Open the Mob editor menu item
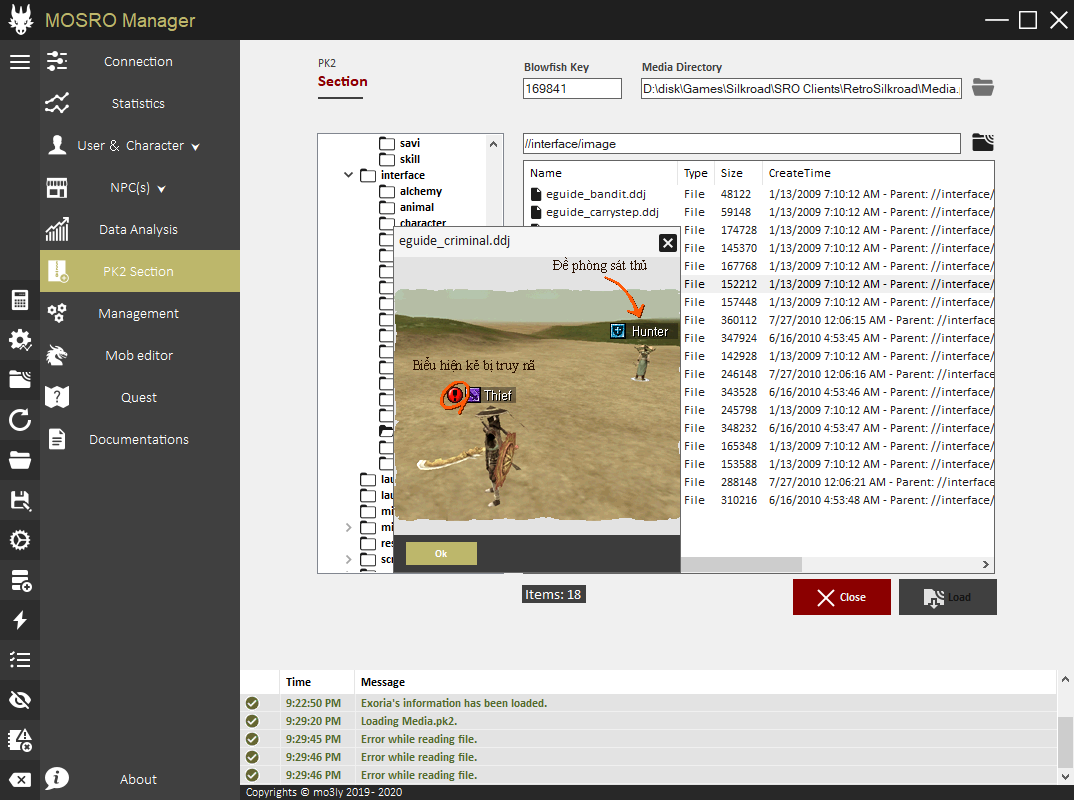Screen dimensions: 1074x800 139,356
